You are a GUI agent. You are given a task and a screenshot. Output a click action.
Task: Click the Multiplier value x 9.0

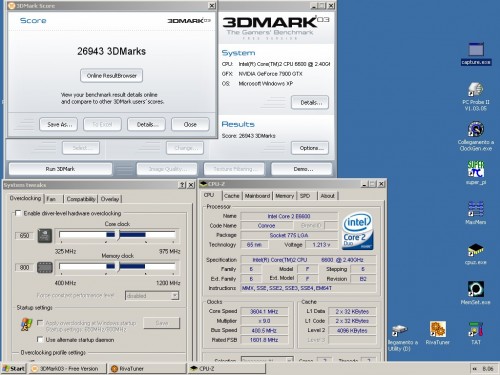pyautogui.click(x=264, y=321)
